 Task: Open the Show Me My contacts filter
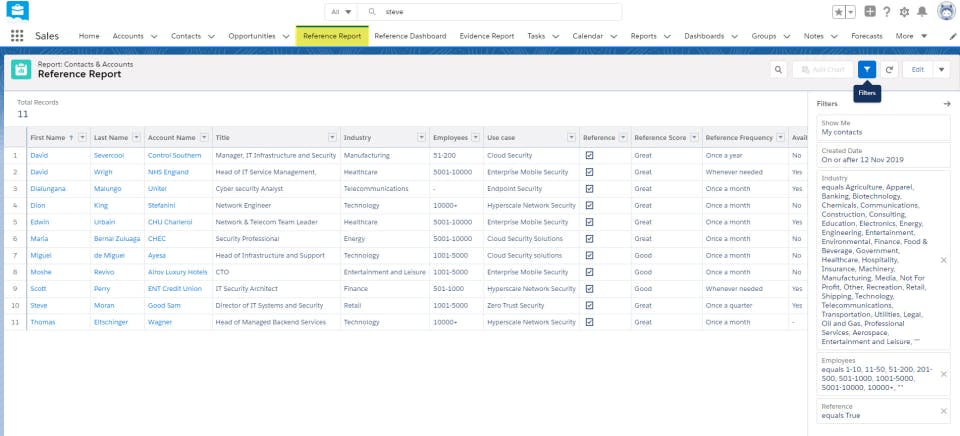click(x=883, y=127)
